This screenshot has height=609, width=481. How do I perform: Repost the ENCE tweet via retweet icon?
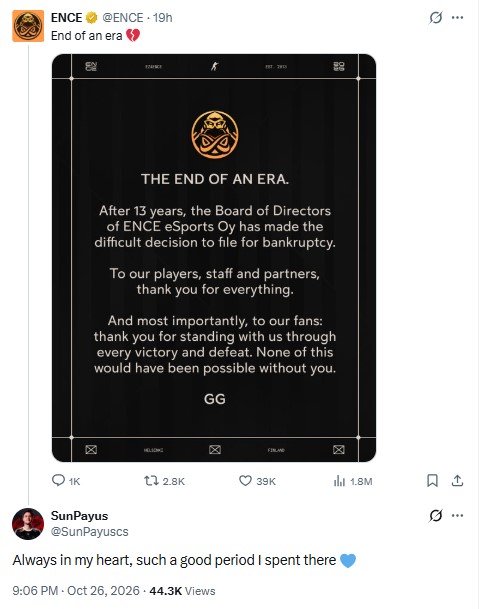[151, 481]
